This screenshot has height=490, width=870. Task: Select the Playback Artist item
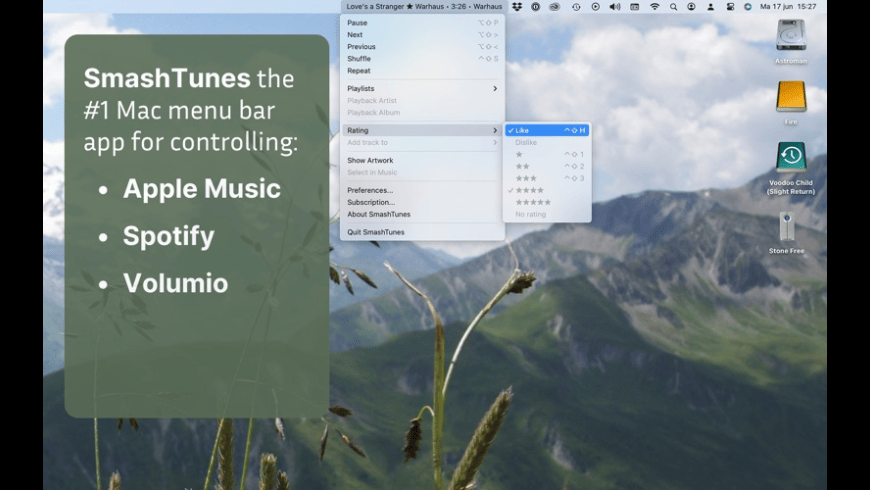422,100
